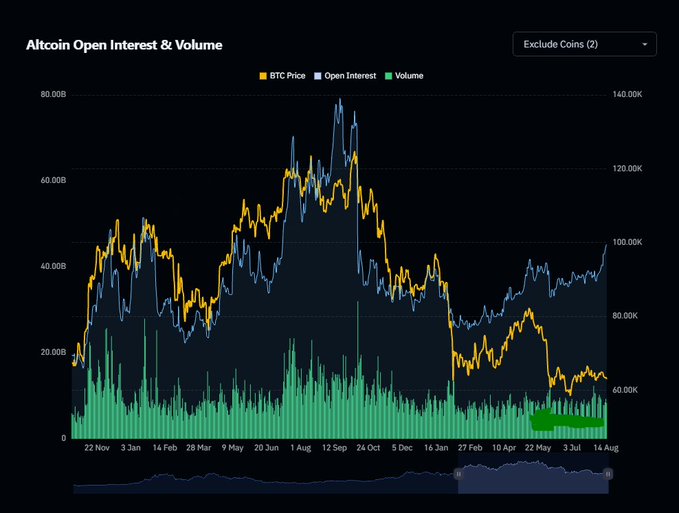The width and height of the screenshot is (679, 513).
Task: Click the Exclude Coins dropdown arrow
Action: point(645,45)
